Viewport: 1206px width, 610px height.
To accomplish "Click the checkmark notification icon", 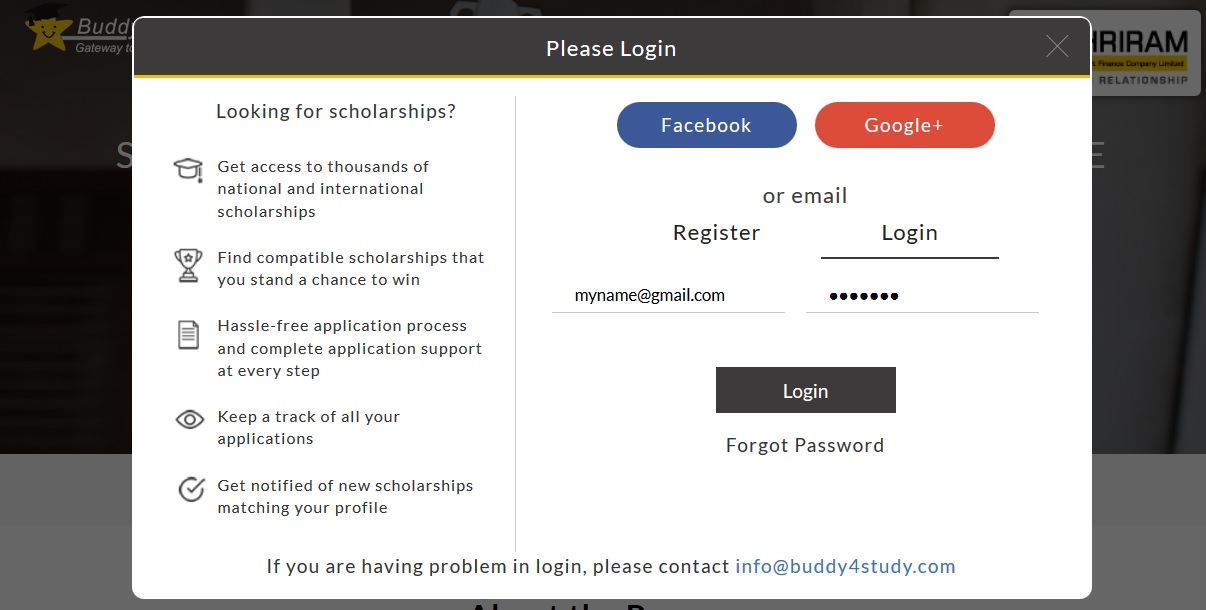I will [190, 489].
